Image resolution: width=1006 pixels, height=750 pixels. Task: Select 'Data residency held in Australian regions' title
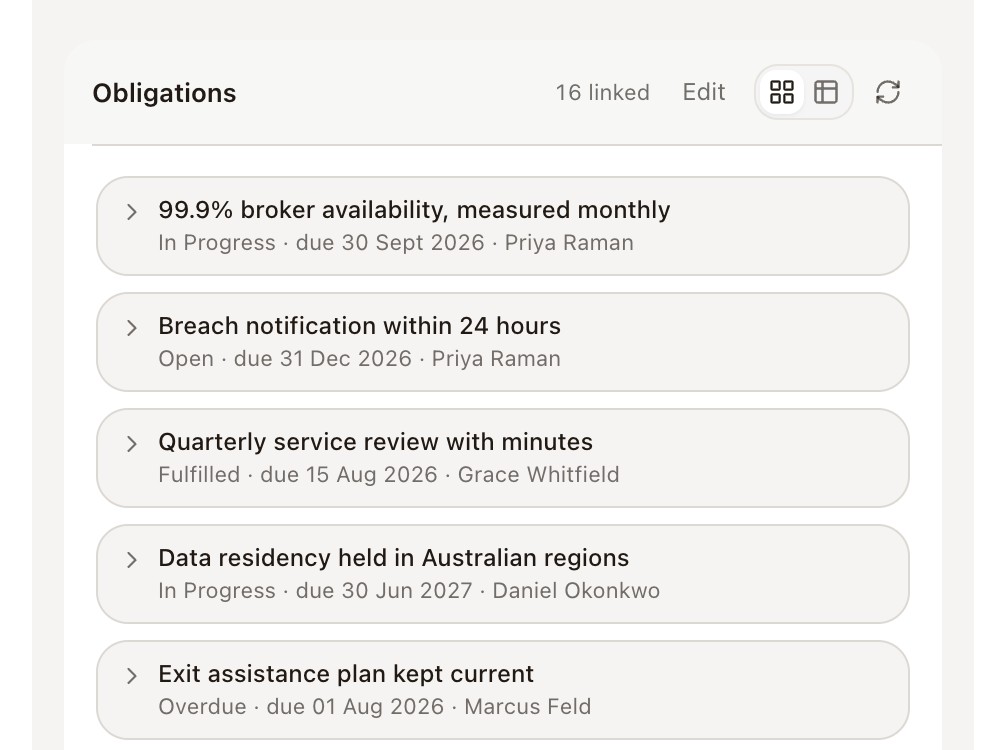393,558
